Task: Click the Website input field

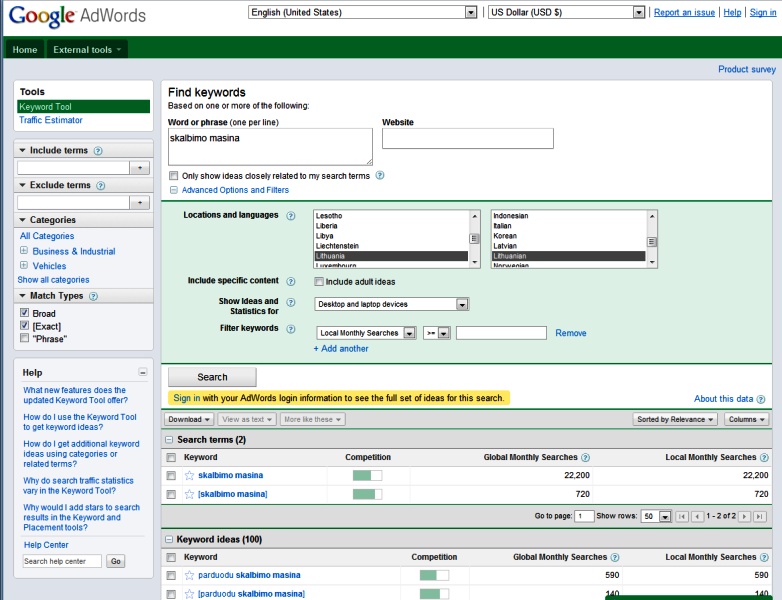Action: [468, 138]
